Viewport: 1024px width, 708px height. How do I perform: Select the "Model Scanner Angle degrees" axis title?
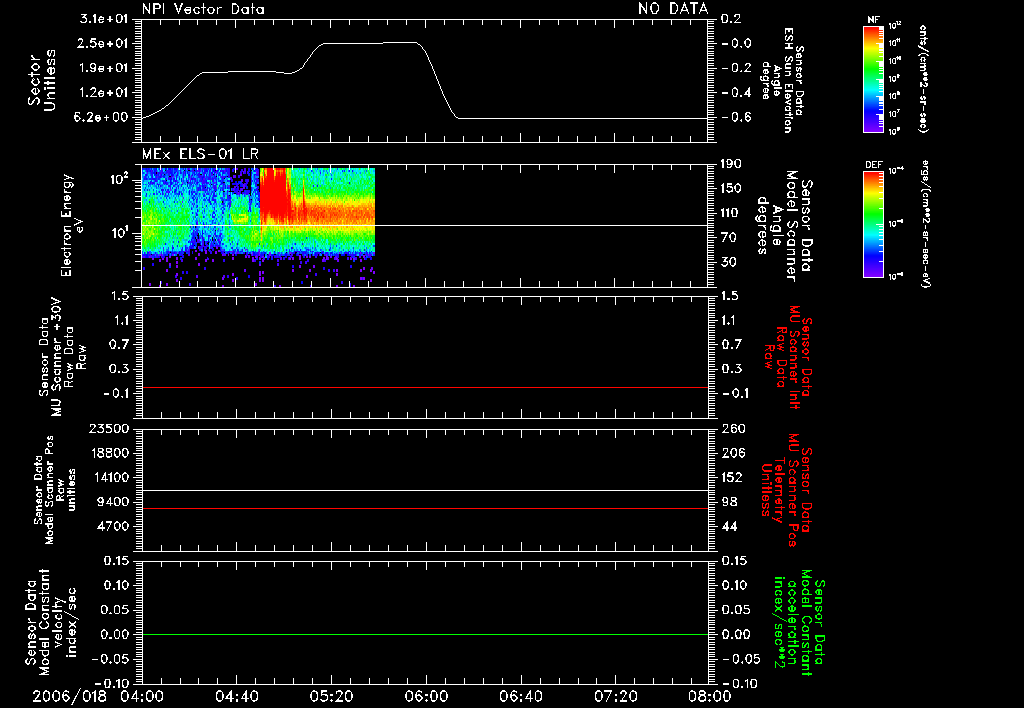tap(784, 226)
